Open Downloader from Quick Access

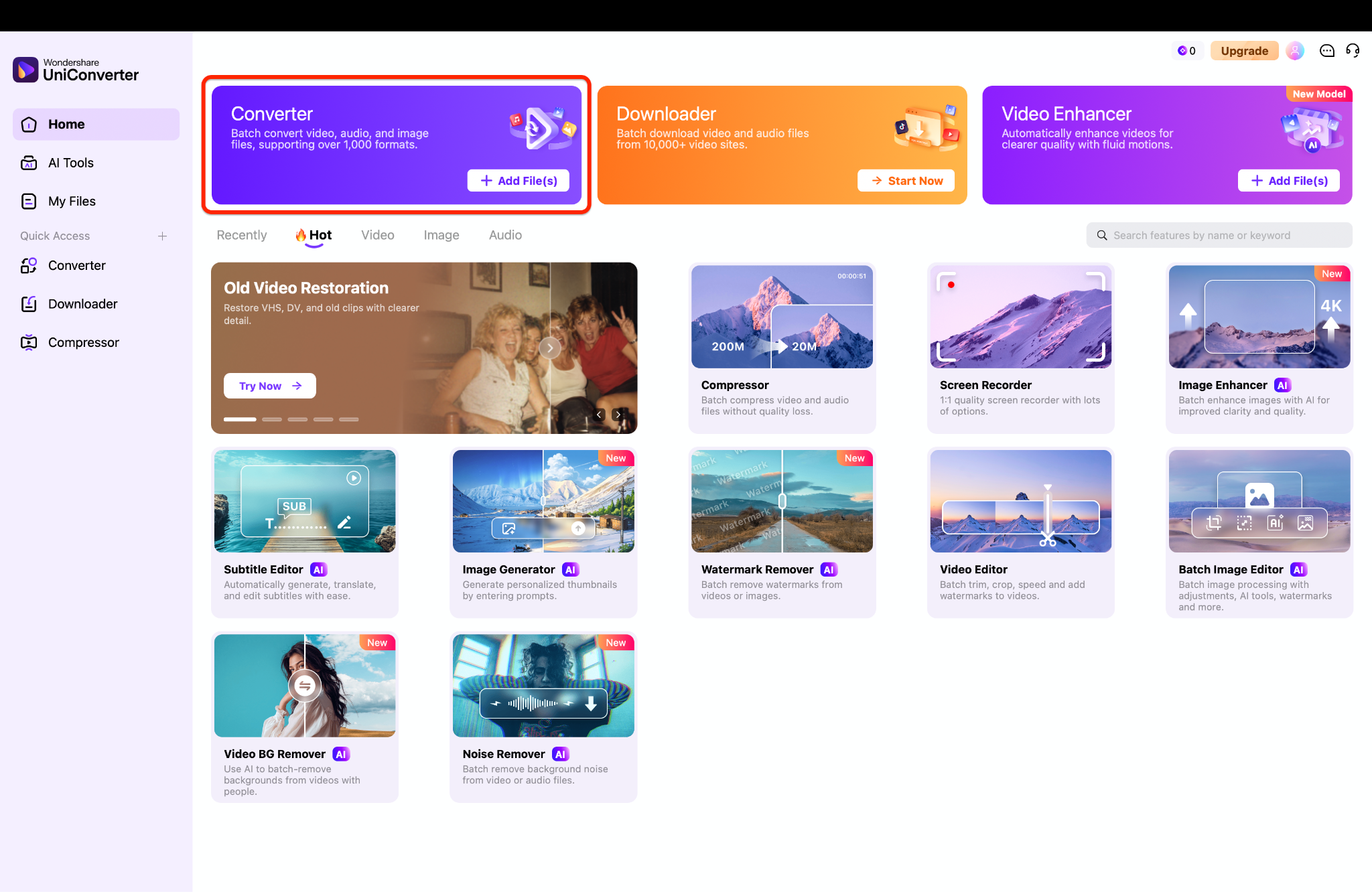[96, 304]
